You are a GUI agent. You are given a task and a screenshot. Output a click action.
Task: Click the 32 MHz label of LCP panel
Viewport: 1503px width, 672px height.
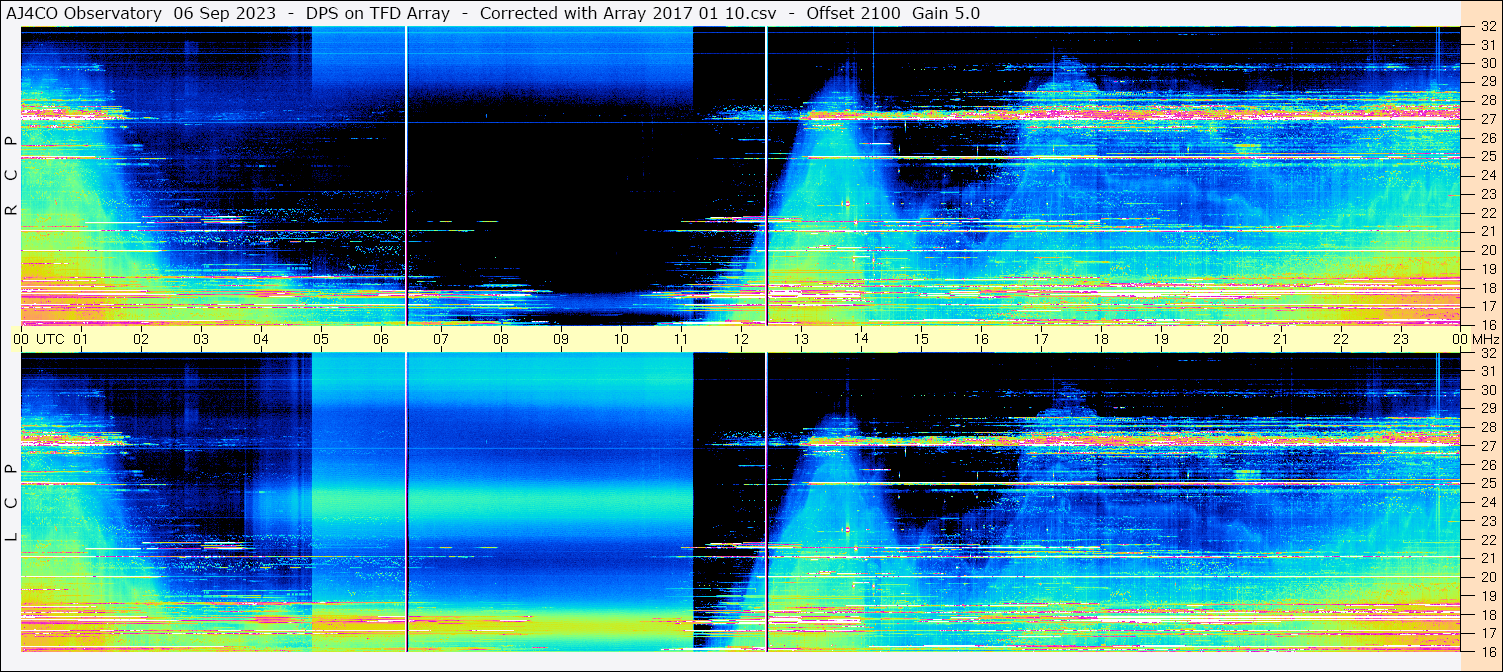[1487, 353]
